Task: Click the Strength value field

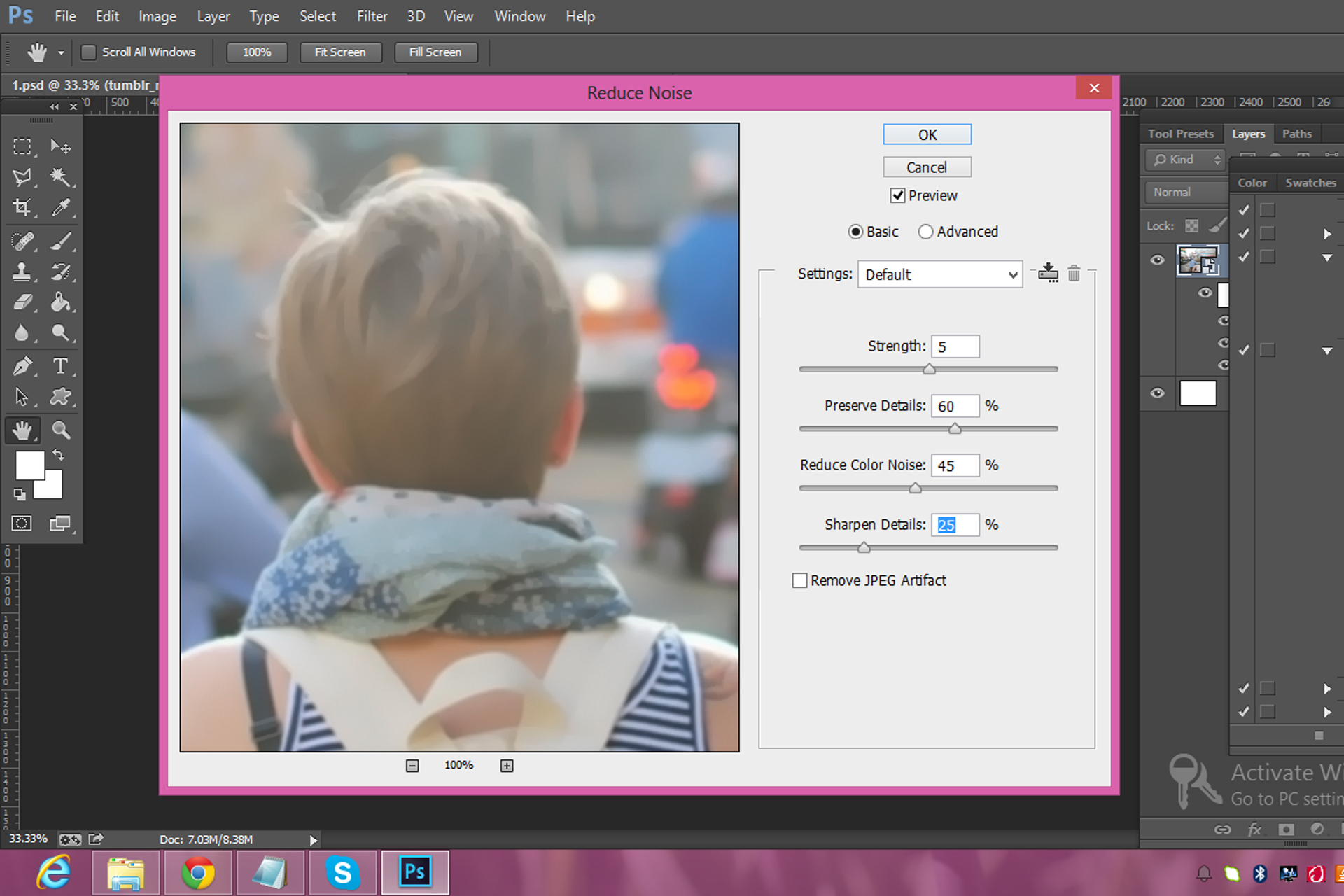Action: click(x=955, y=346)
